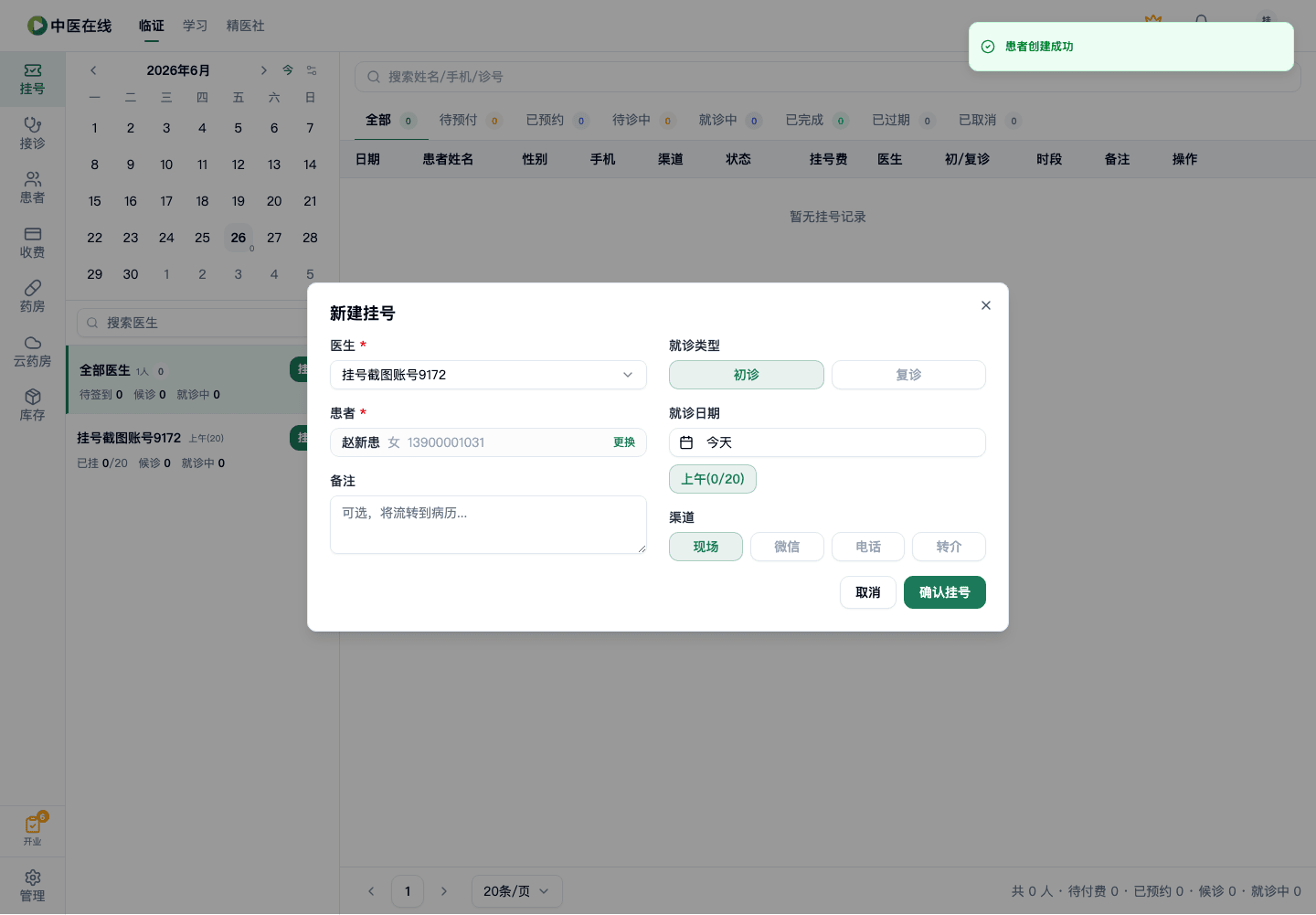Select the 已预约 status tab

pyautogui.click(x=557, y=120)
